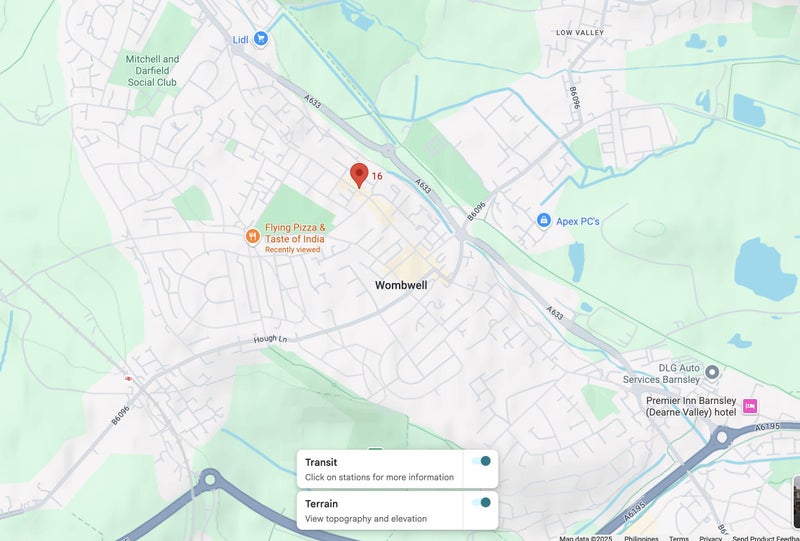Click the Premier Inn hotel bed icon

tap(749, 406)
